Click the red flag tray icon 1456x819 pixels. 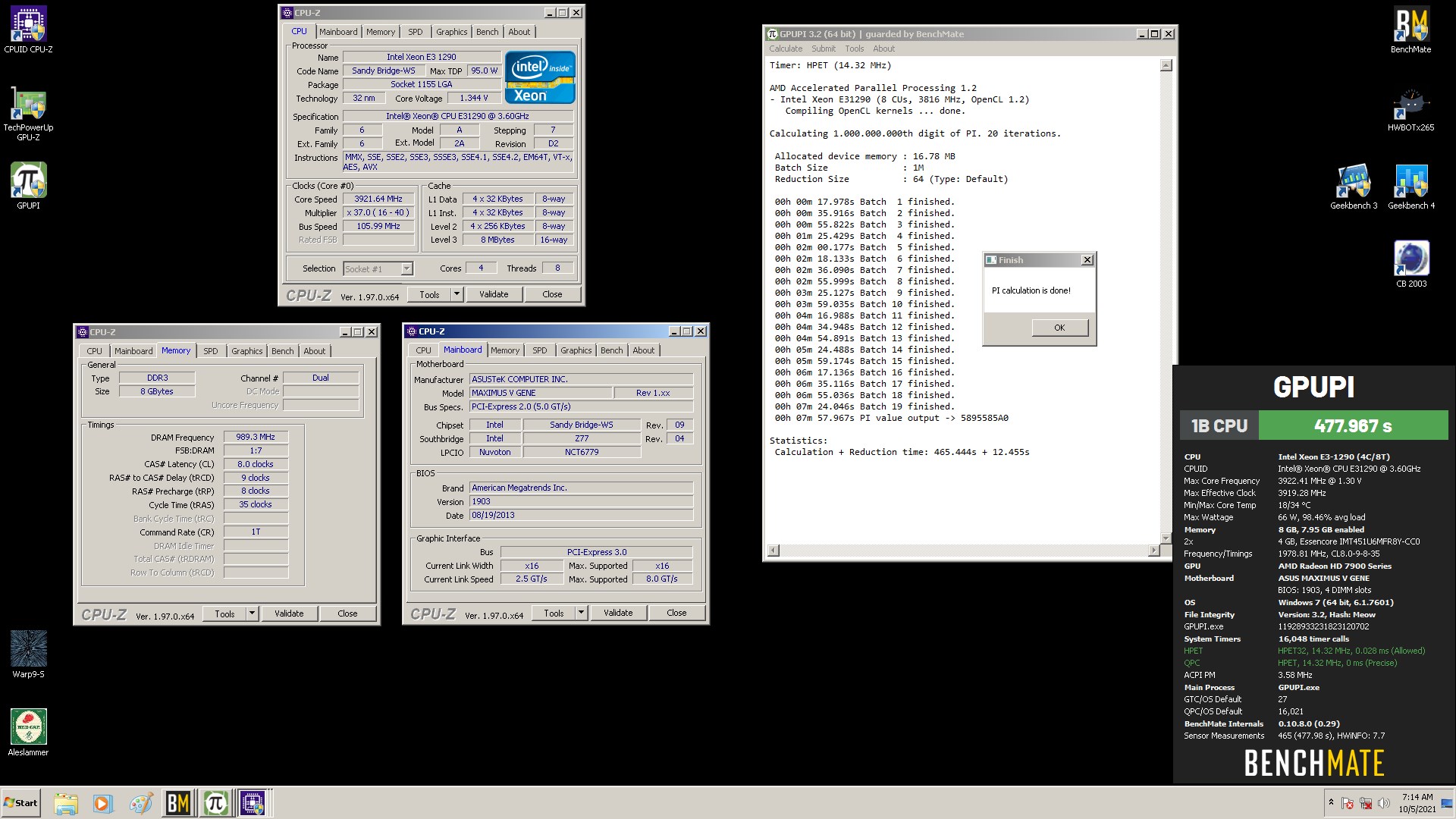pyautogui.click(x=1348, y=803)
